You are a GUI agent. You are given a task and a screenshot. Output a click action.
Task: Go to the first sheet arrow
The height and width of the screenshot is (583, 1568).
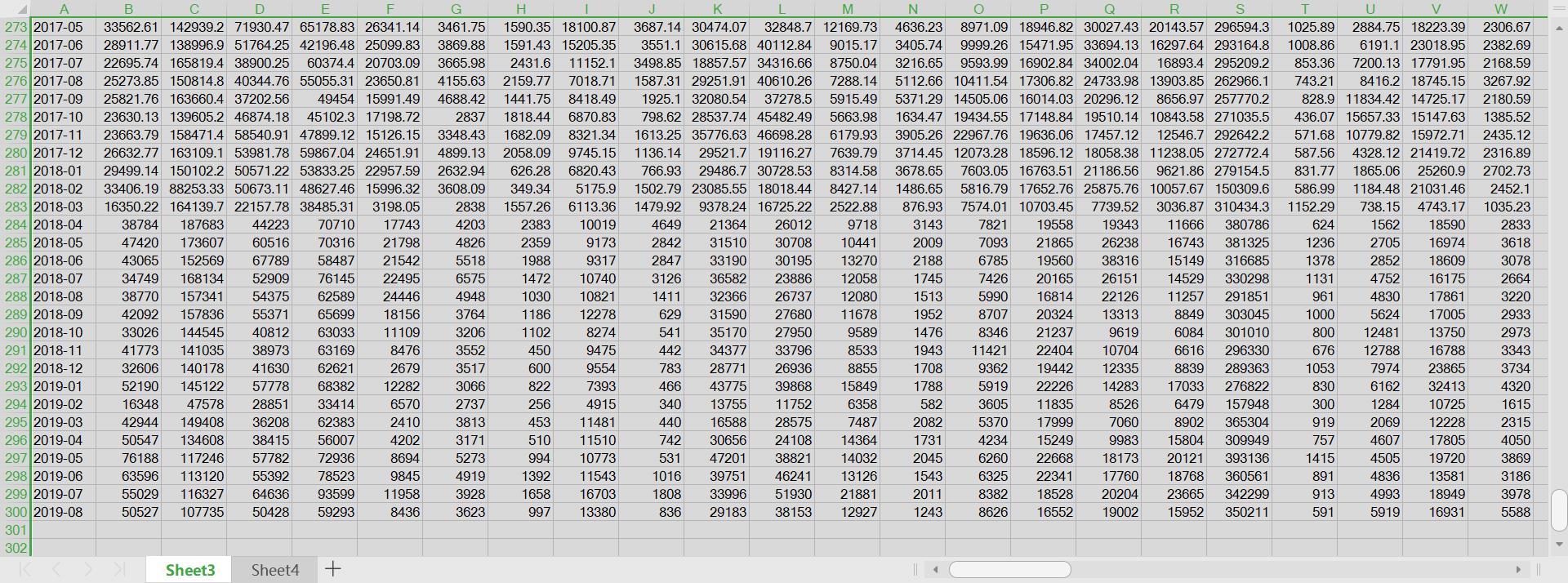click(x=24, y=569)
